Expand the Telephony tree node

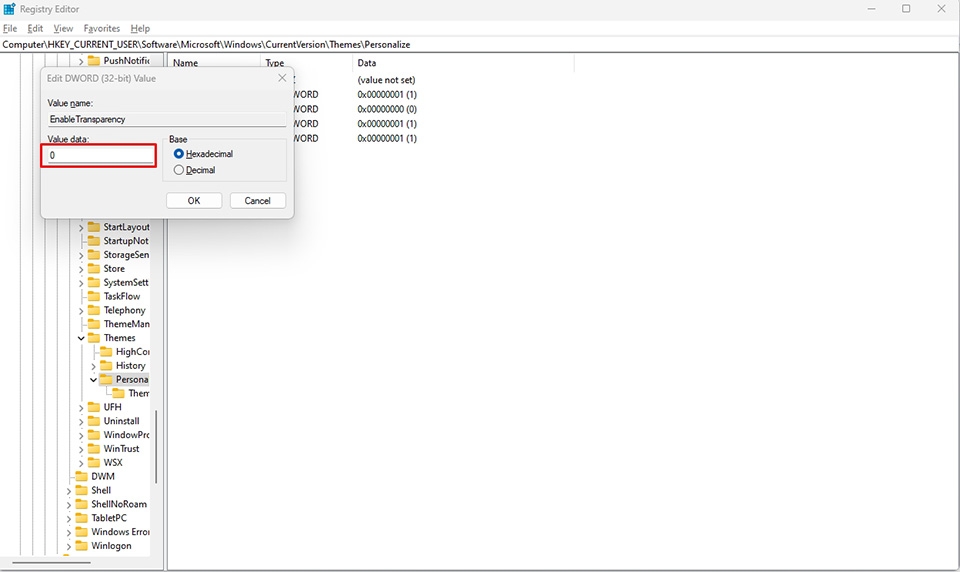(x=81, y=310)
